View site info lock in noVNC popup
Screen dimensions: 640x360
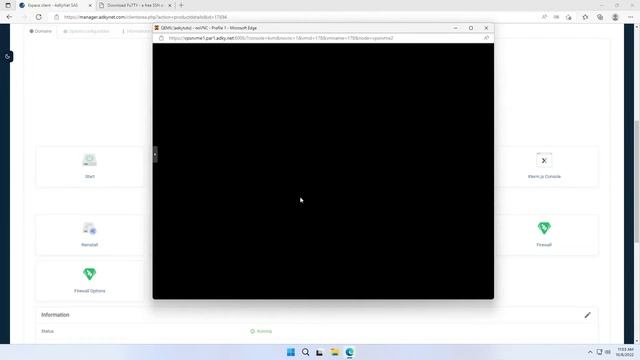[x=161, y=38]
